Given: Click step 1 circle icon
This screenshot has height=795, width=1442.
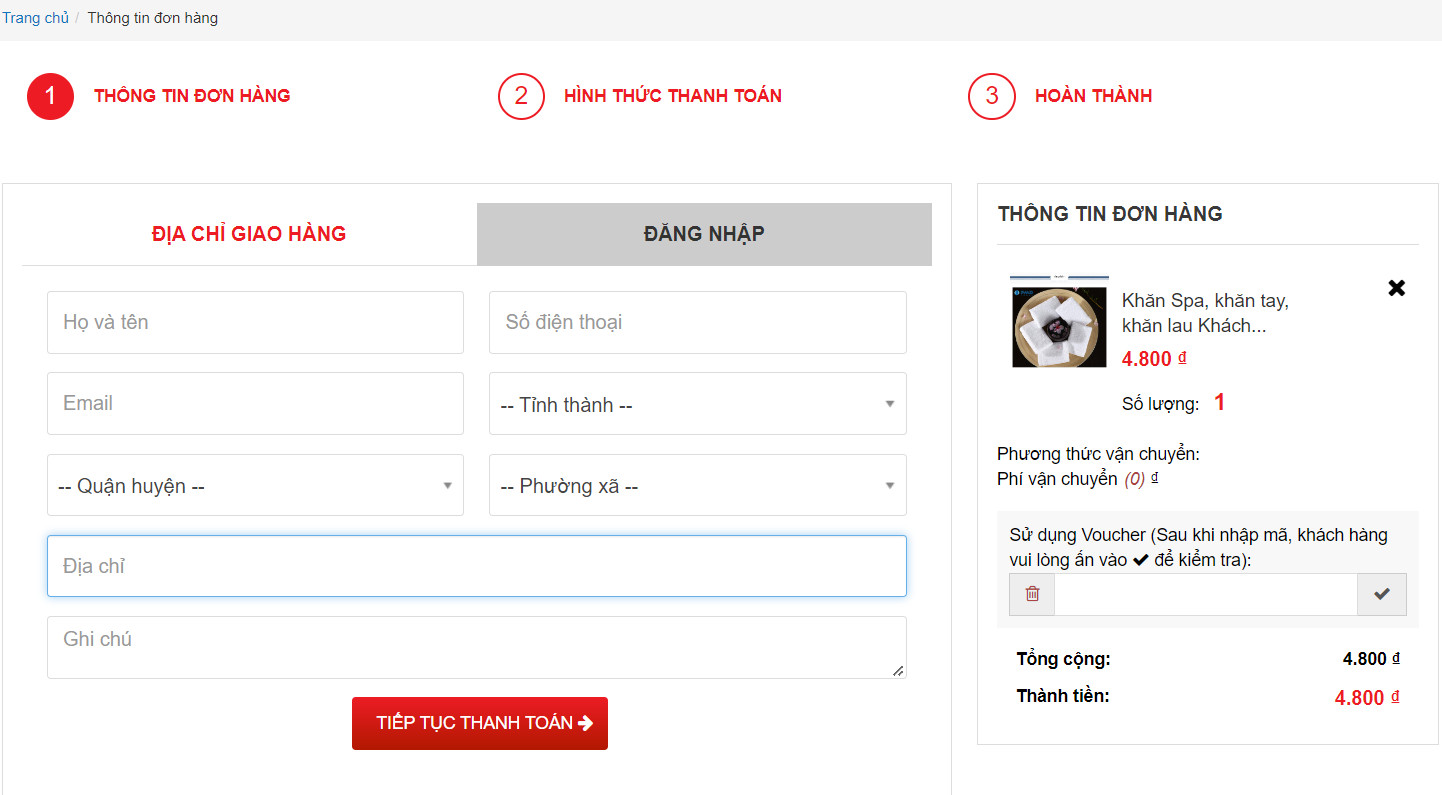Looking at the screenshot, I should (x=50, y=96).
